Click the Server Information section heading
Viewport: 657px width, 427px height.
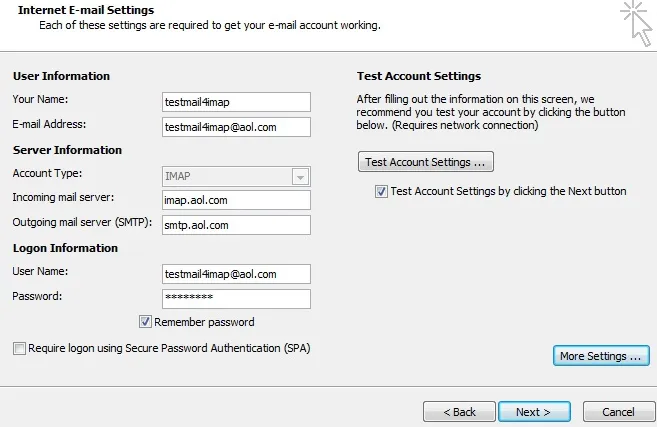click(x=67, y=150)
